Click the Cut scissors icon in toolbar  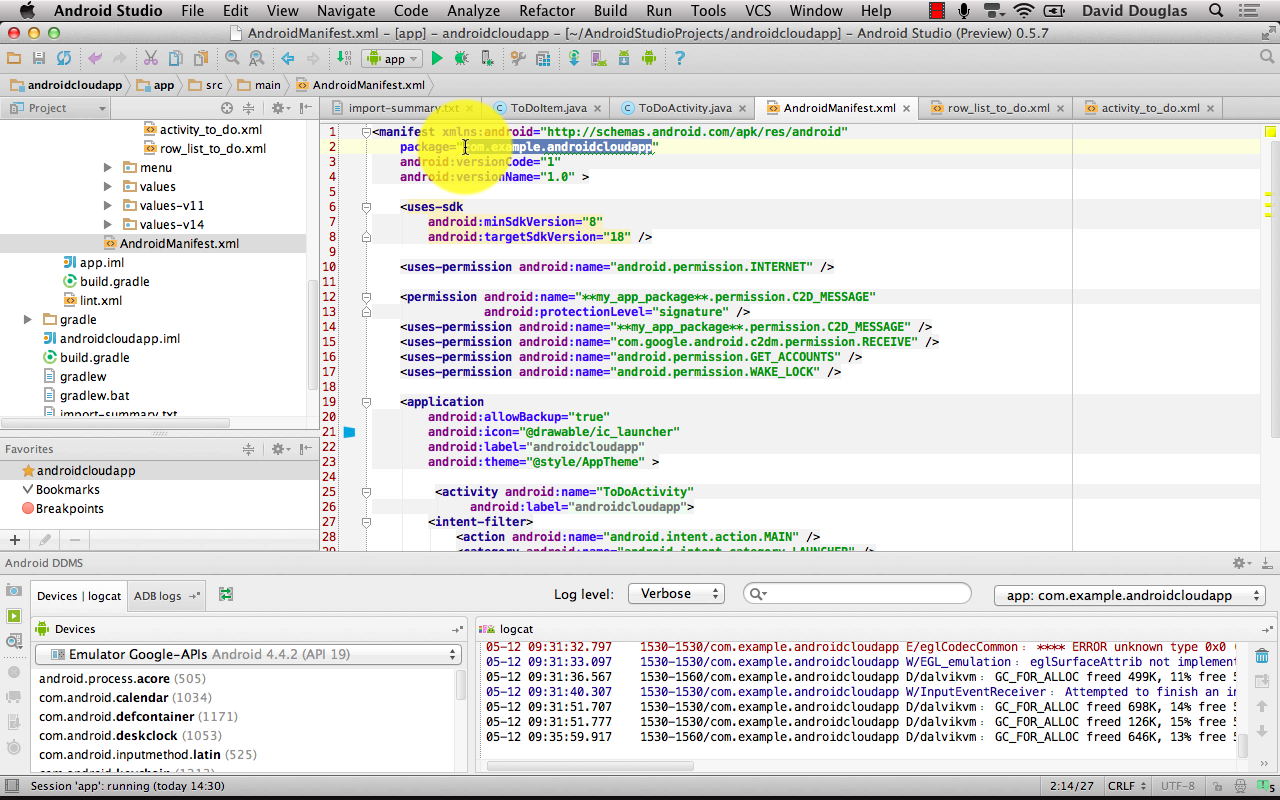150,59
